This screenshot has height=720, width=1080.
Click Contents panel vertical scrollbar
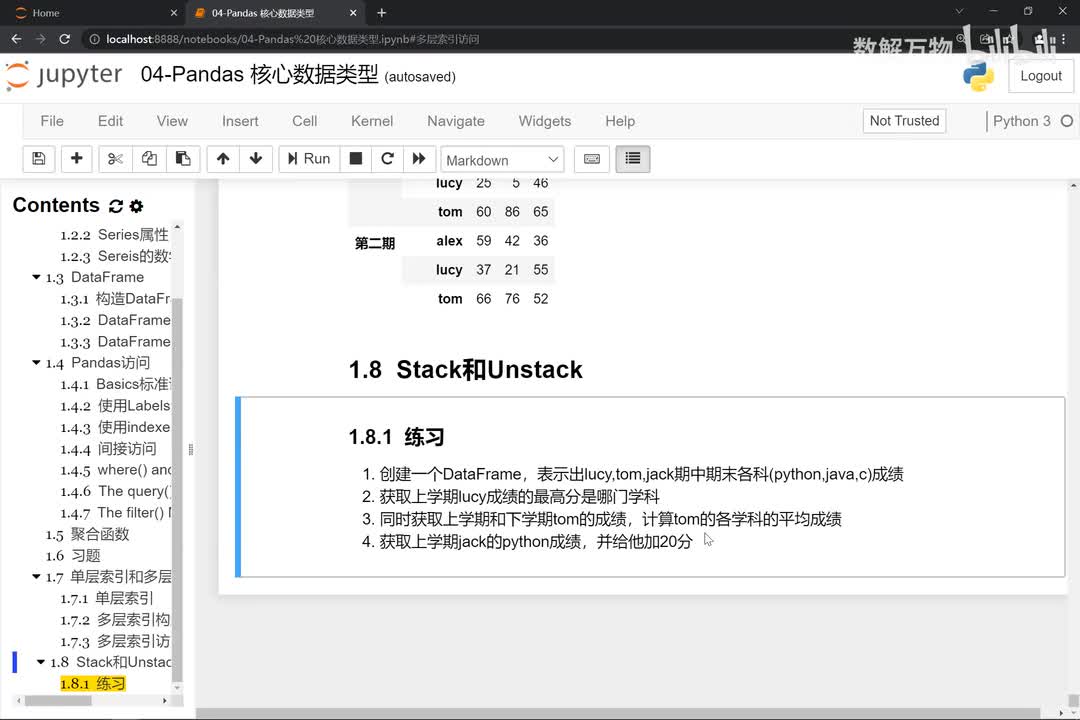(177, 489)
